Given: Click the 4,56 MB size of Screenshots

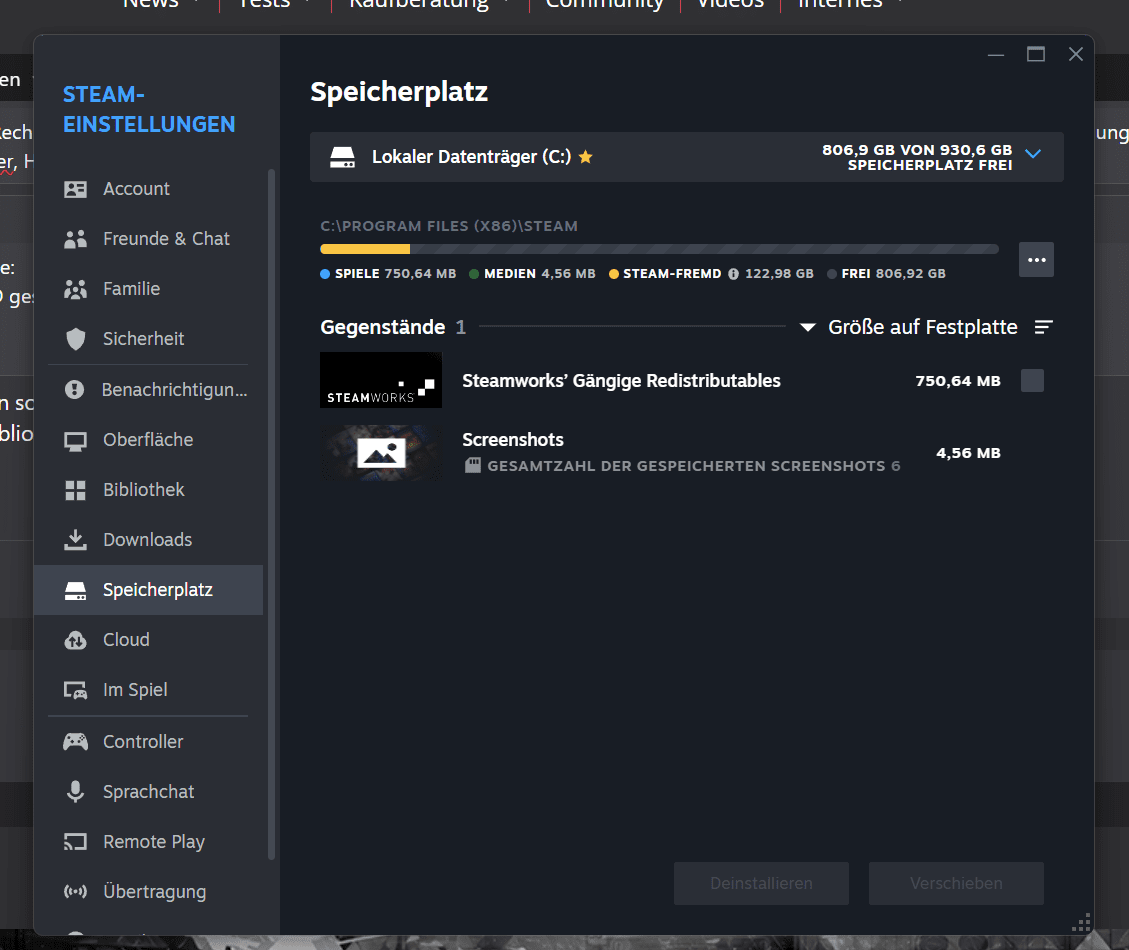Looking at the screenshot, I should (x=968, y=453).
